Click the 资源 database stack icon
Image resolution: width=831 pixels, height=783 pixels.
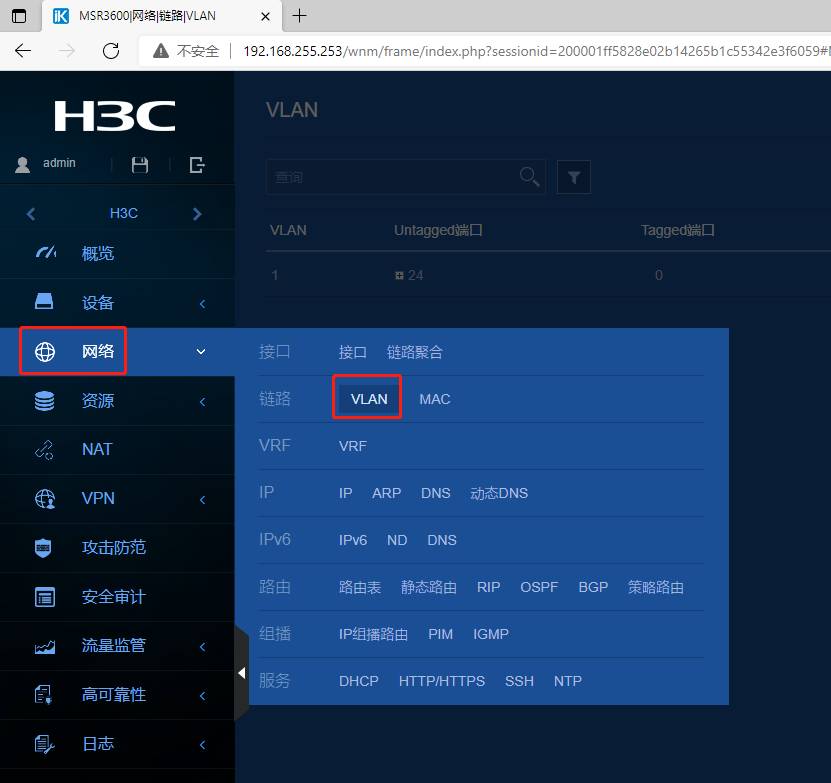(44, 401)
